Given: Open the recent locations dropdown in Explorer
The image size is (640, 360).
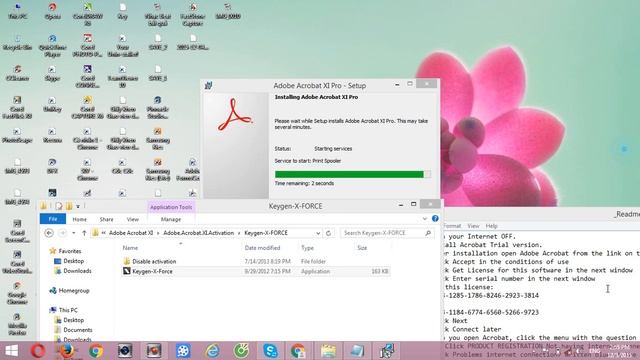Looking at the screenshot, I should [73, 233].
